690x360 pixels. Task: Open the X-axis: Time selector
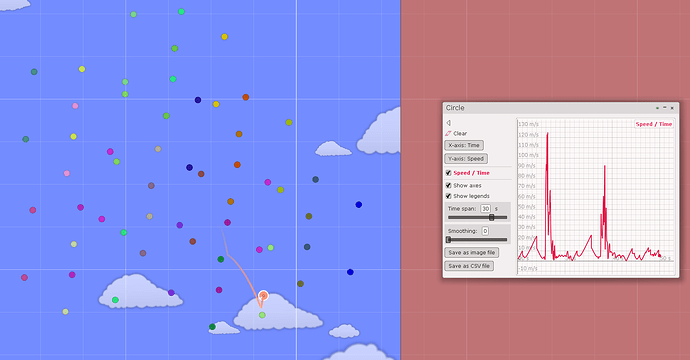coord(464,145)
